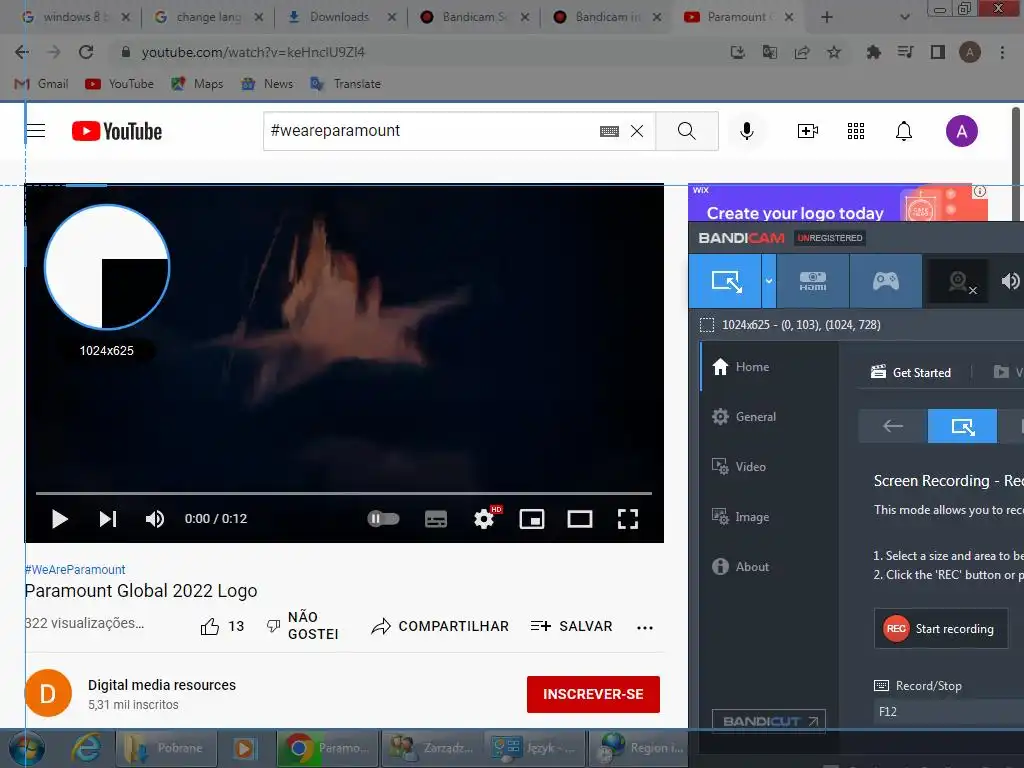Select Bandicam game recording mode
1024x768 pixels.
click(x=886, y=281)
